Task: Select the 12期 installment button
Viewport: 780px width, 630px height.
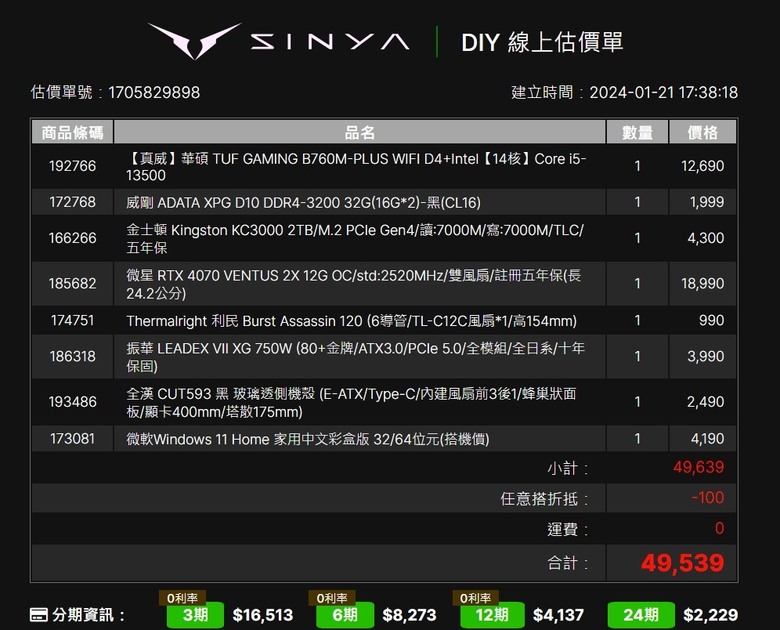Action: 492,615
